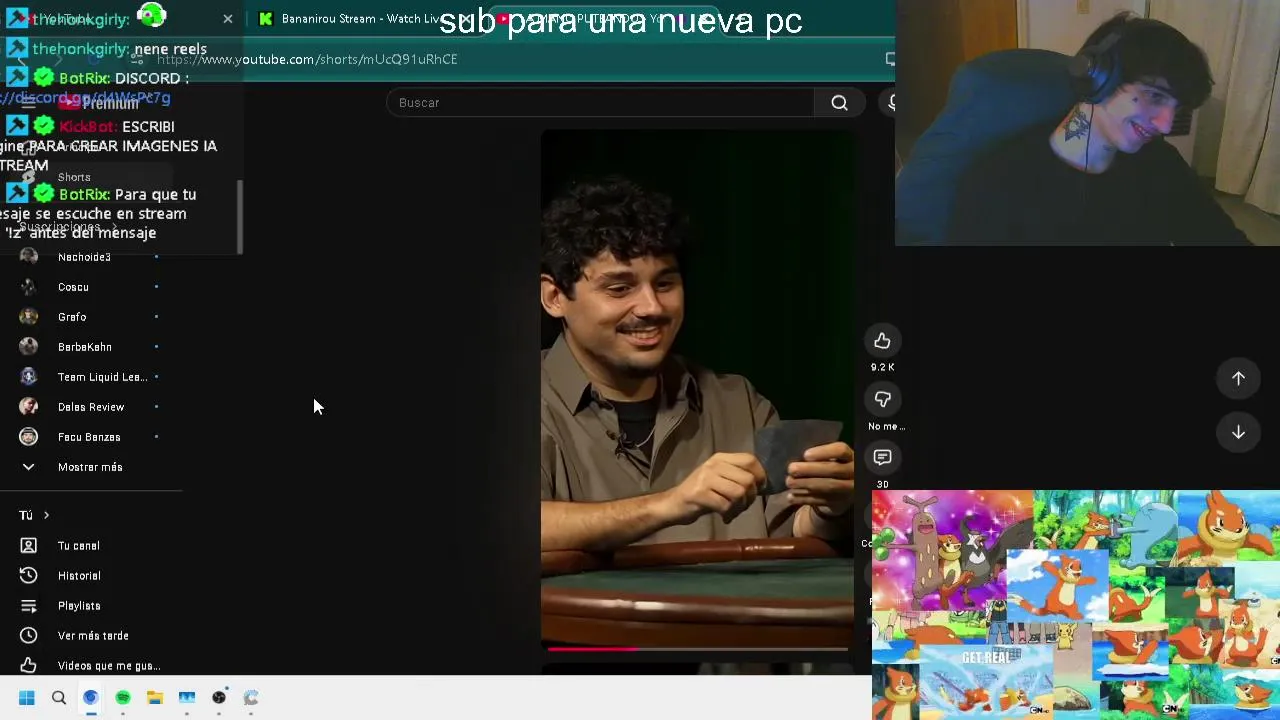Click the Playlists list icon
Viewport: 1280px width, 720px height.
point(28,606)
